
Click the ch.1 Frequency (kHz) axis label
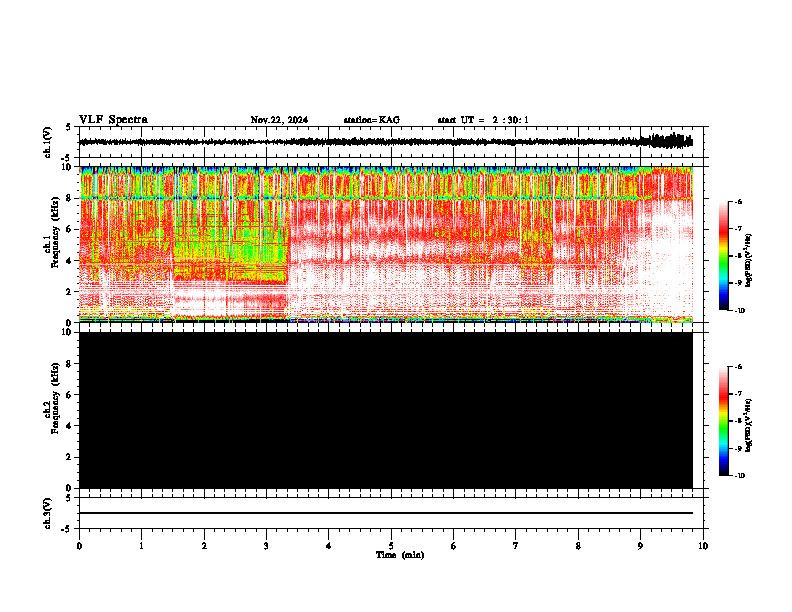[52, 233]
